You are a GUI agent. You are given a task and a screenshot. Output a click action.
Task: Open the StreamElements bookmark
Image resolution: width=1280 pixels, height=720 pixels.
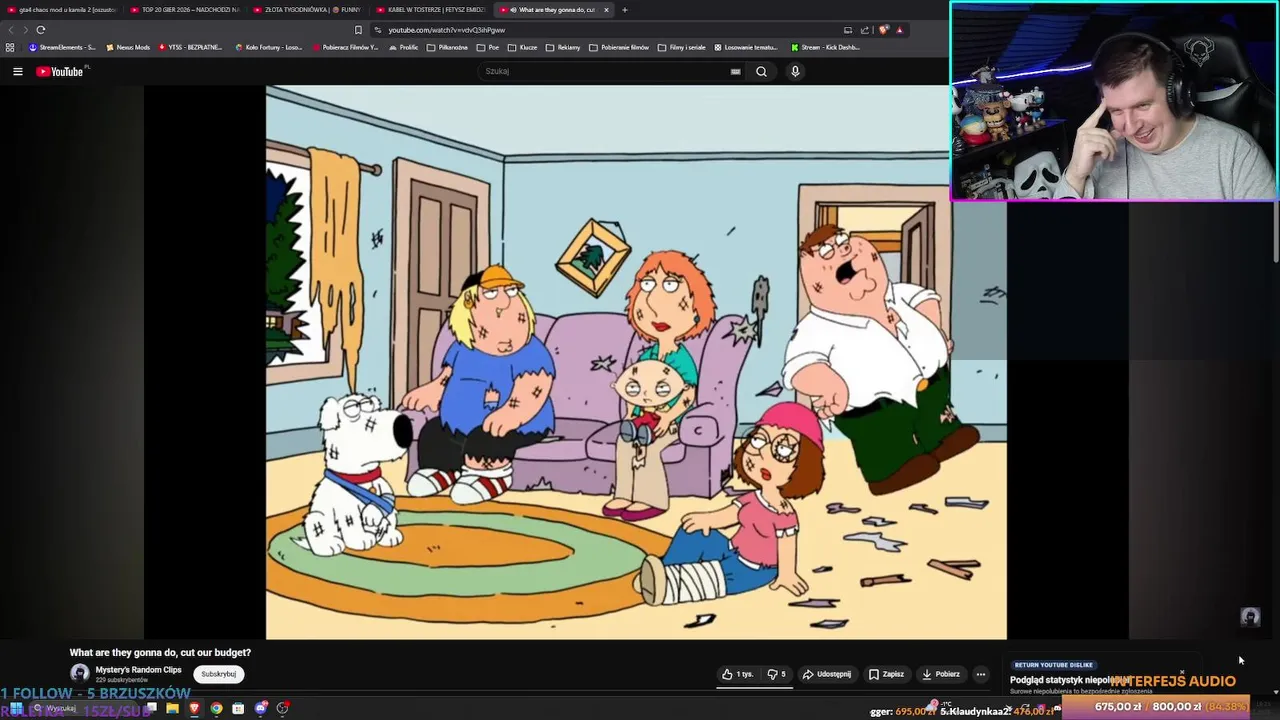pos(62,47)
